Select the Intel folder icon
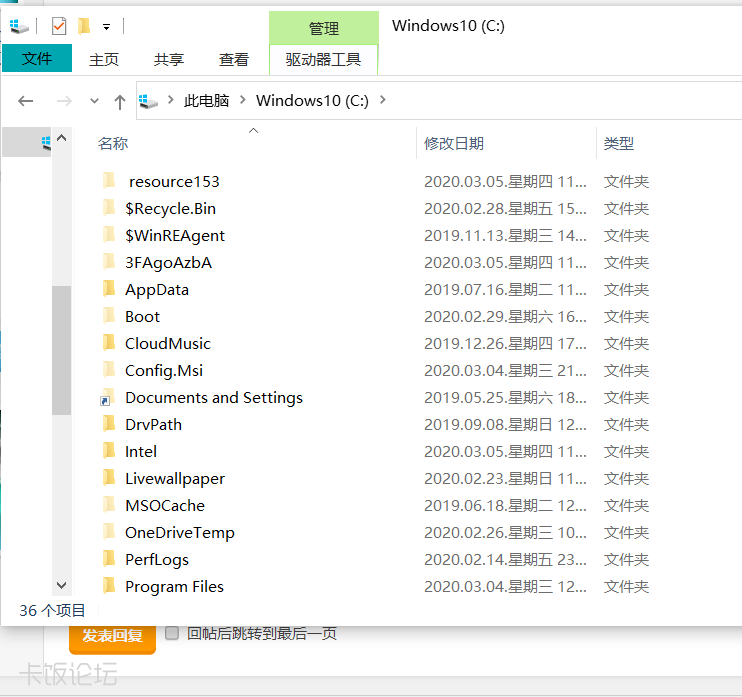Image resolution: width=742 pixels, height=697 pixels. pos(109,450)
